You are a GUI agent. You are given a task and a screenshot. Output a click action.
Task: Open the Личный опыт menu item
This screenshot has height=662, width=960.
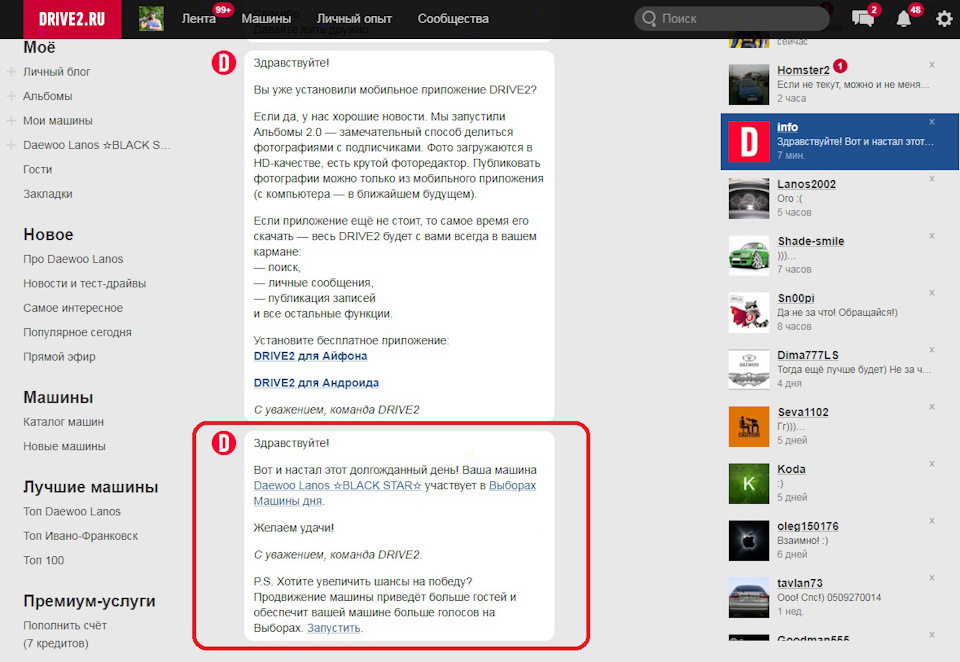tap(354, 19)
